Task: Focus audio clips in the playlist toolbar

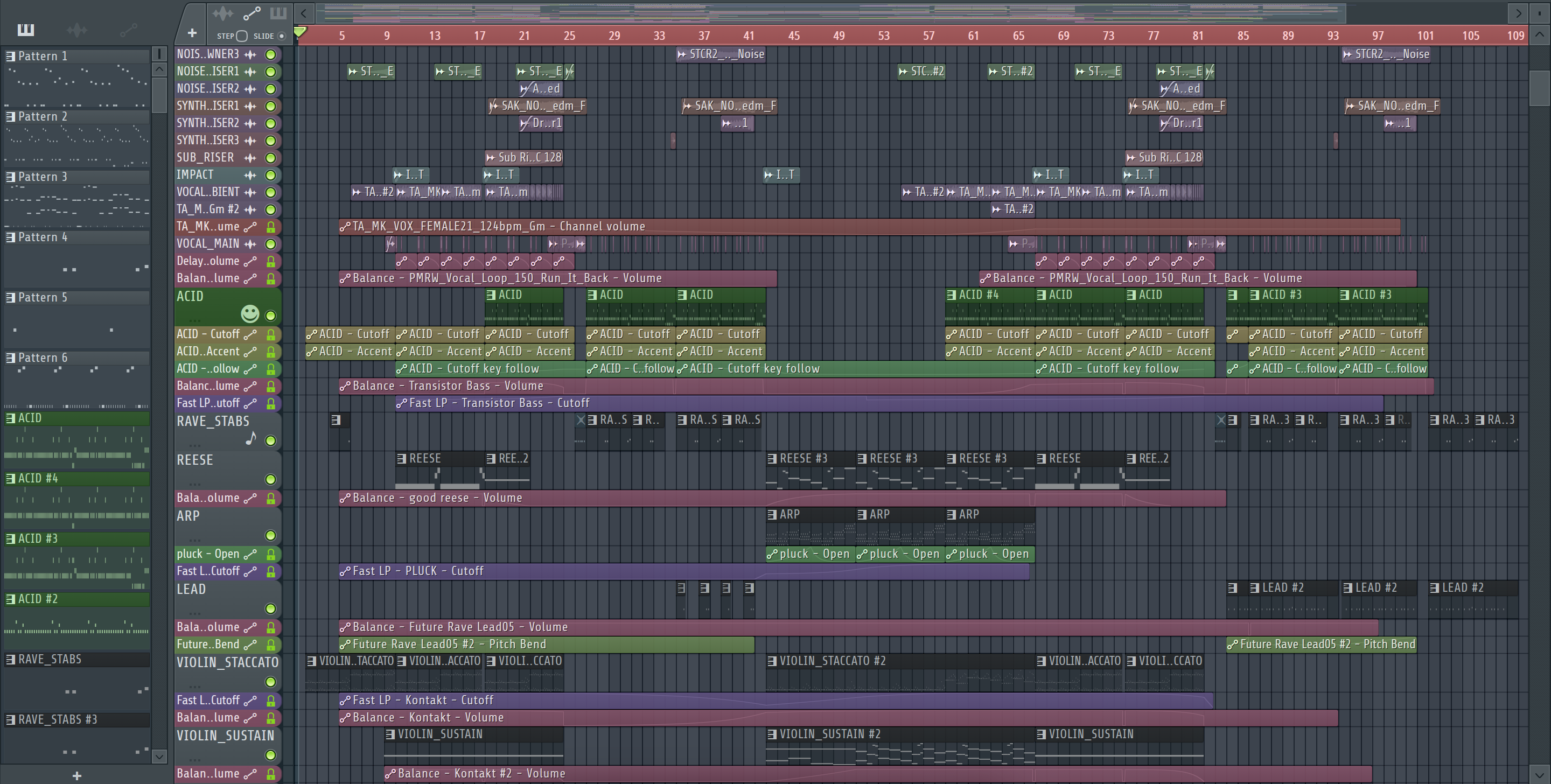Action: click(x=222, y=12)
